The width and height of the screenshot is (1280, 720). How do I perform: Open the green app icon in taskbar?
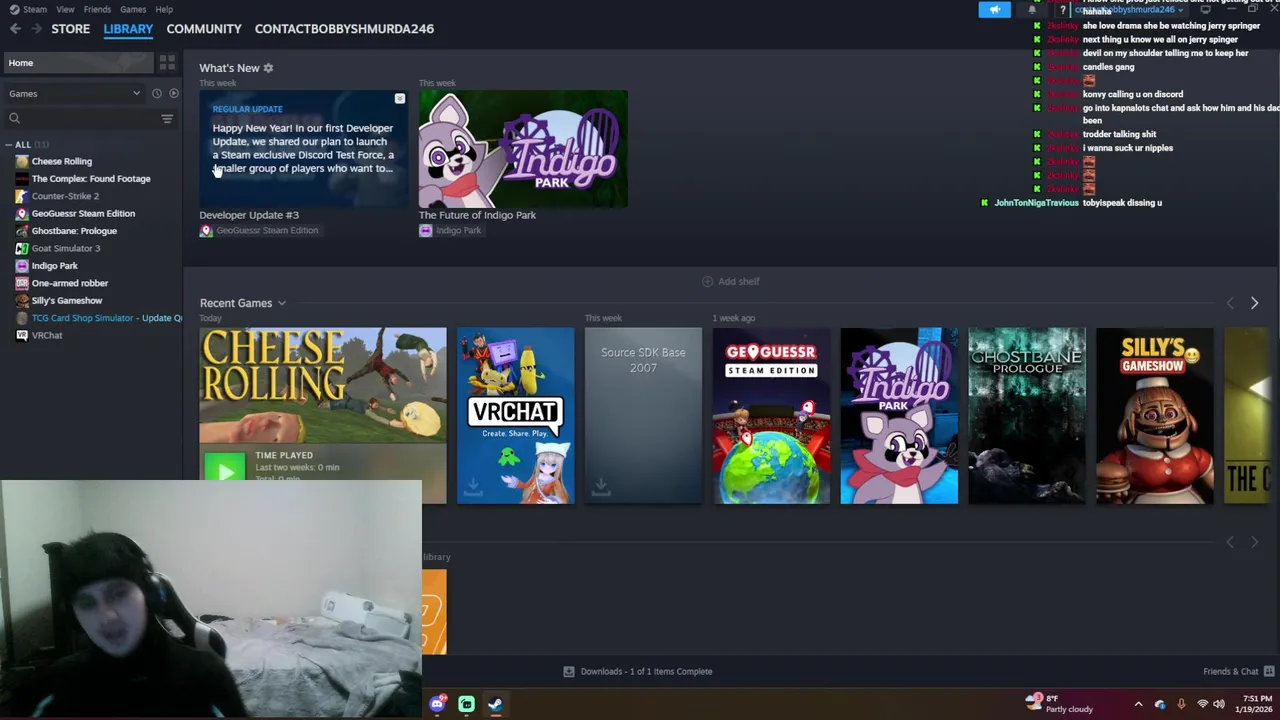tap(466, 704)
